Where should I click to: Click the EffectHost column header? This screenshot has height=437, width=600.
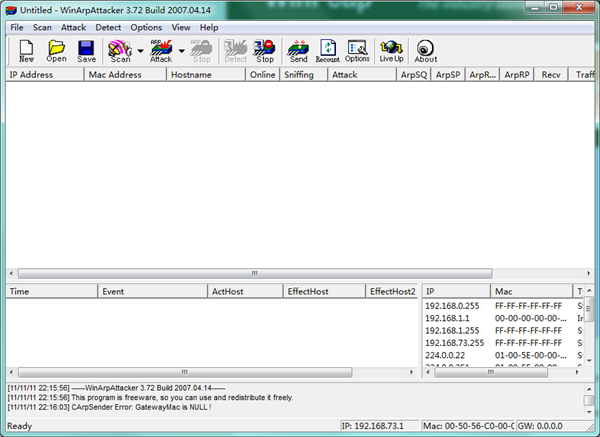point(324,292)
